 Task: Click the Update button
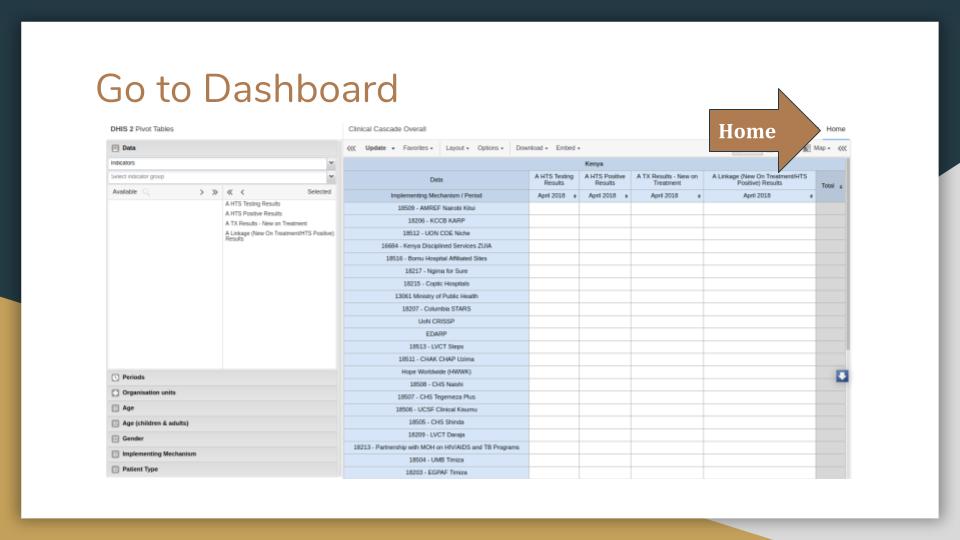click(375, 148)
